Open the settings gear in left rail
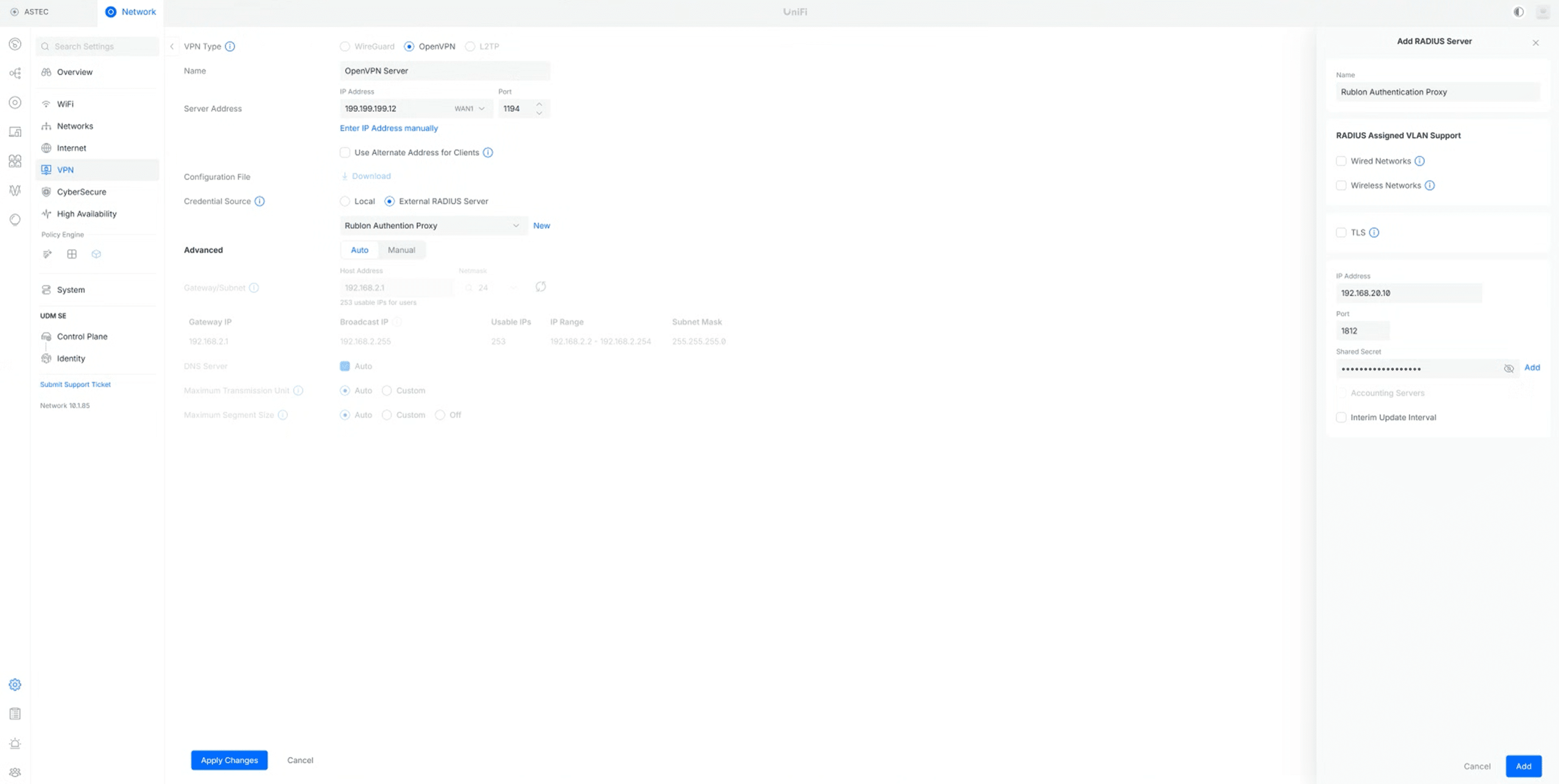This screenshot has width=1559, height=784. click(x=15, y=685)
